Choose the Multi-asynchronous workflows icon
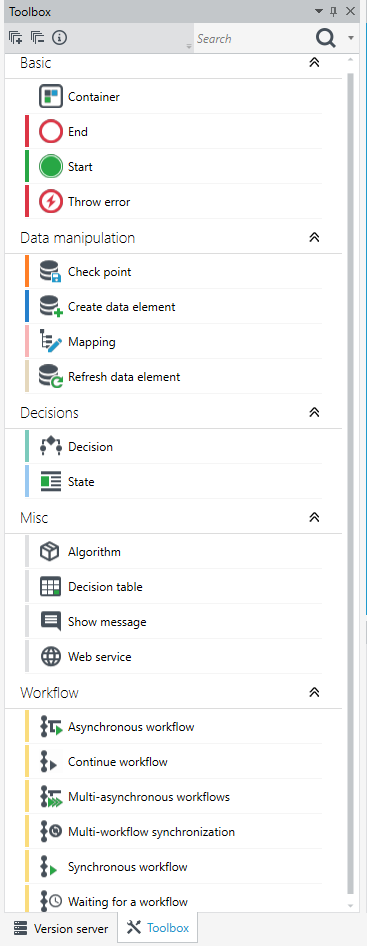The image size is (367, 946). pos(51,797)
